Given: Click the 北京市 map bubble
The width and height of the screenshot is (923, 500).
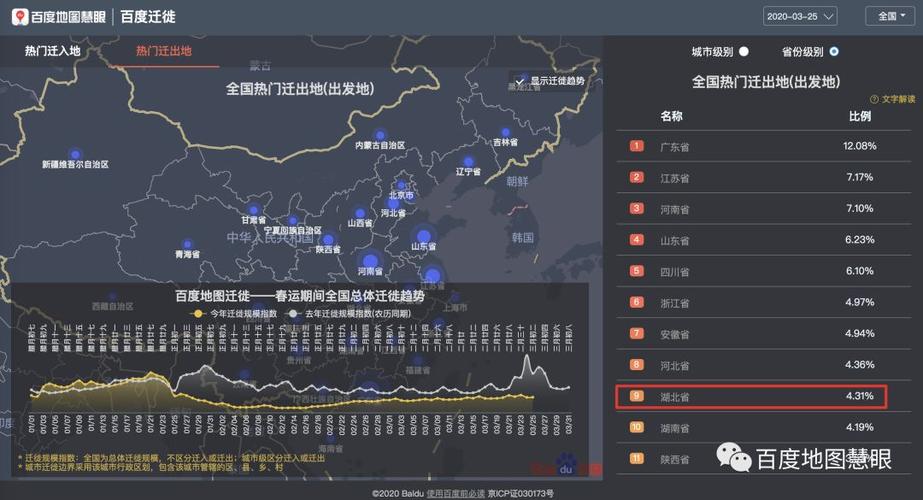Looking at the screenshot, I should coord(401,186).
